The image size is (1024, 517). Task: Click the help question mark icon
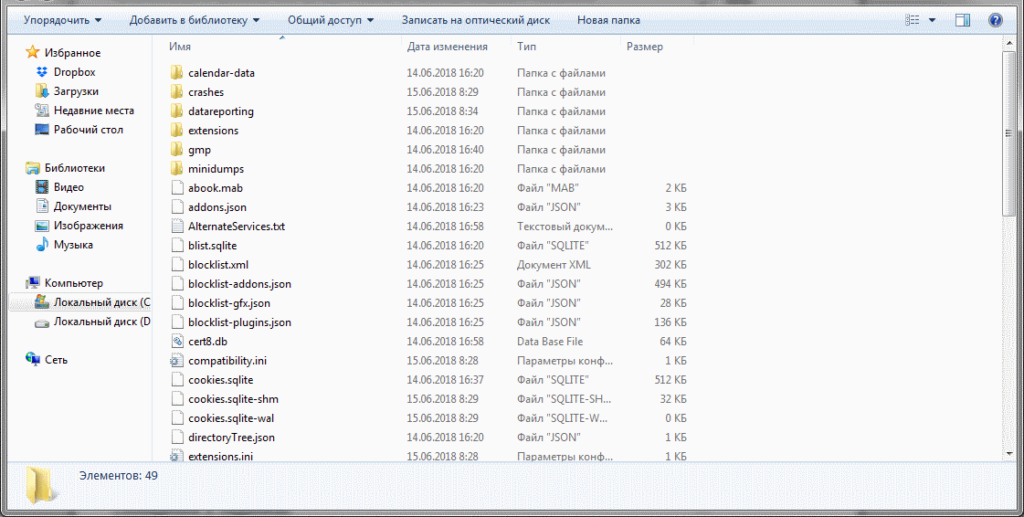pyautogui.click(x=995, y=20)
